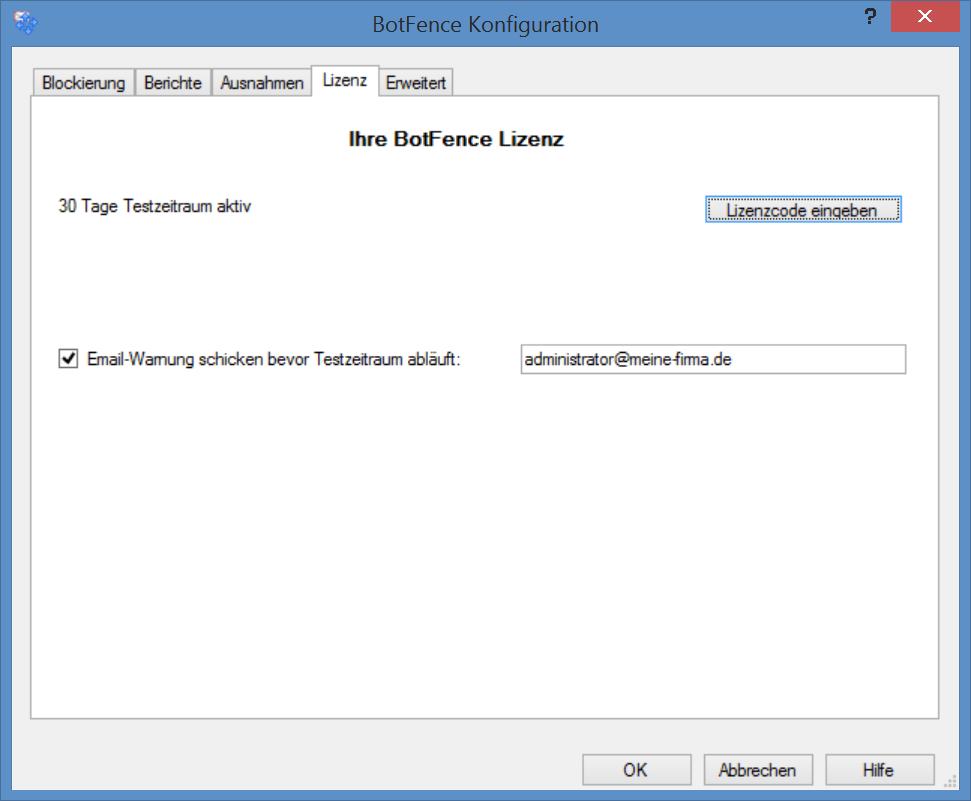Click the Lizenzcode eingeben button

coord(803,209)
